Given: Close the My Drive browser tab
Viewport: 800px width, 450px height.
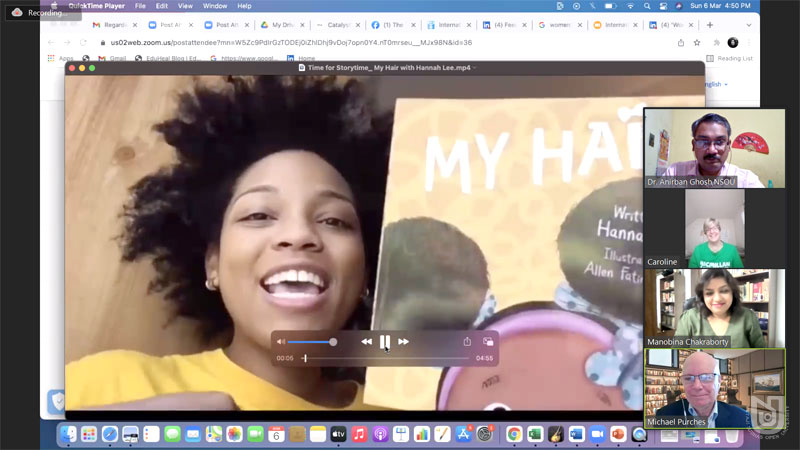Looking at the screenshot, I should [302, 25].
